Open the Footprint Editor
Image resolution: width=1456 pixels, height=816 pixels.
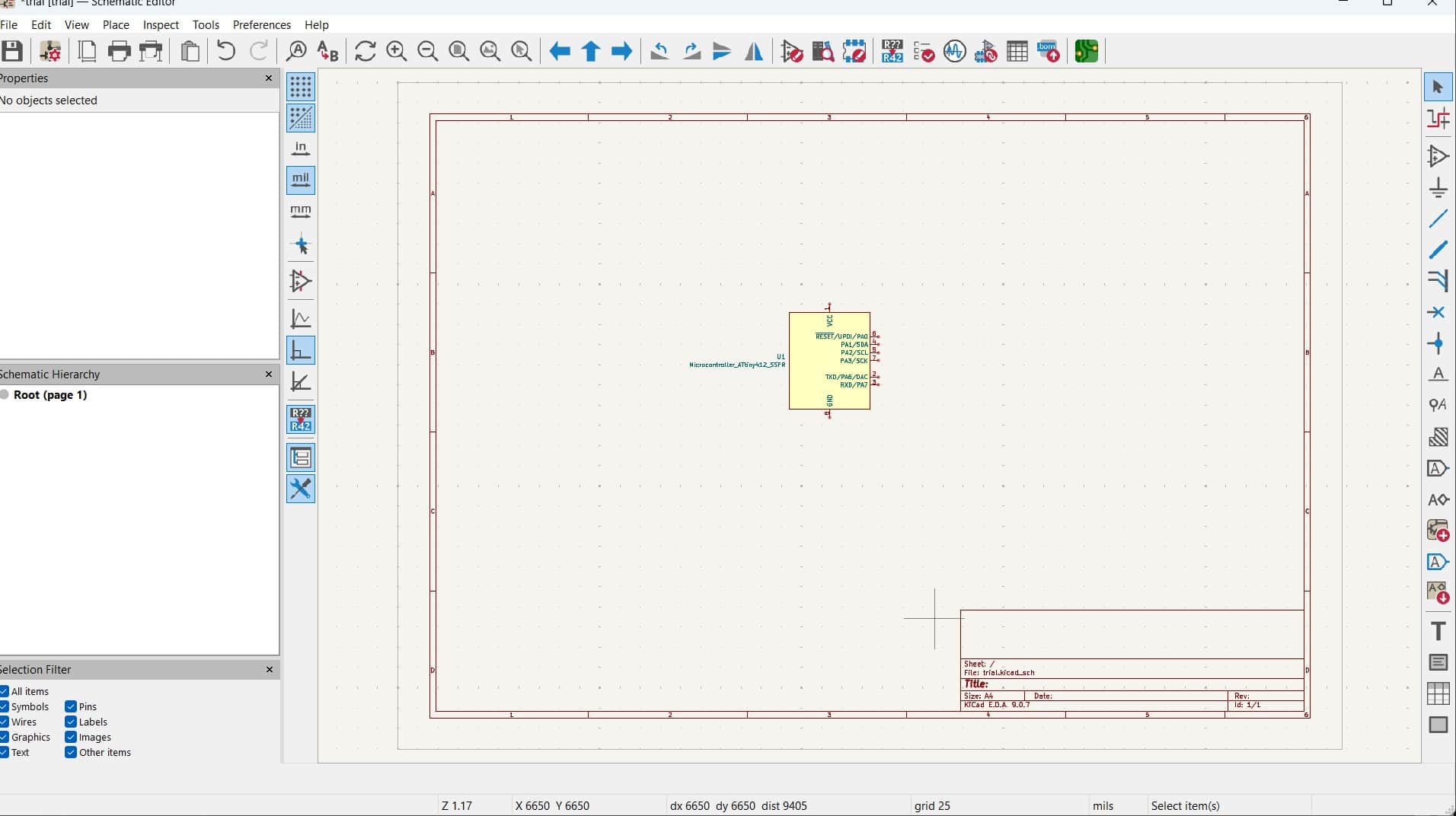(x=854, y=51)
